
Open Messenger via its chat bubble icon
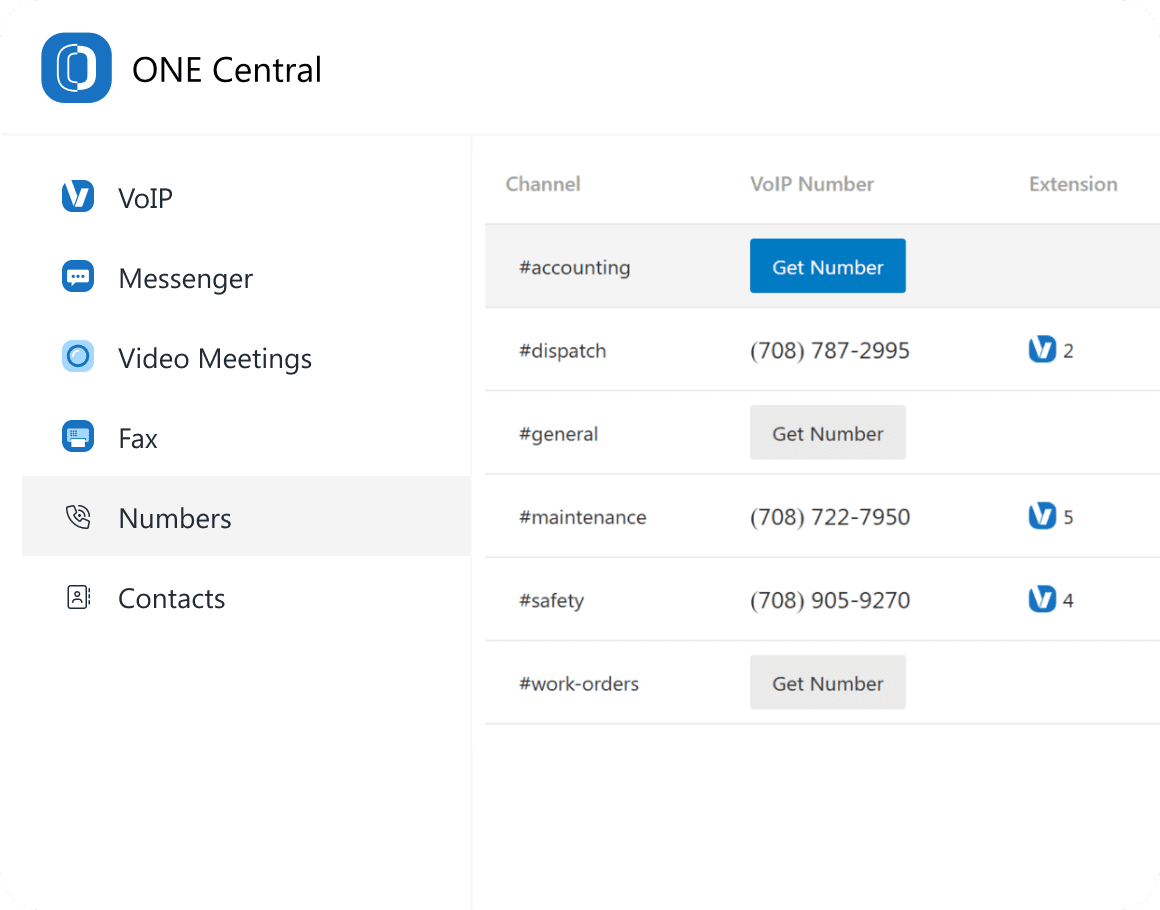pos(77,278)
